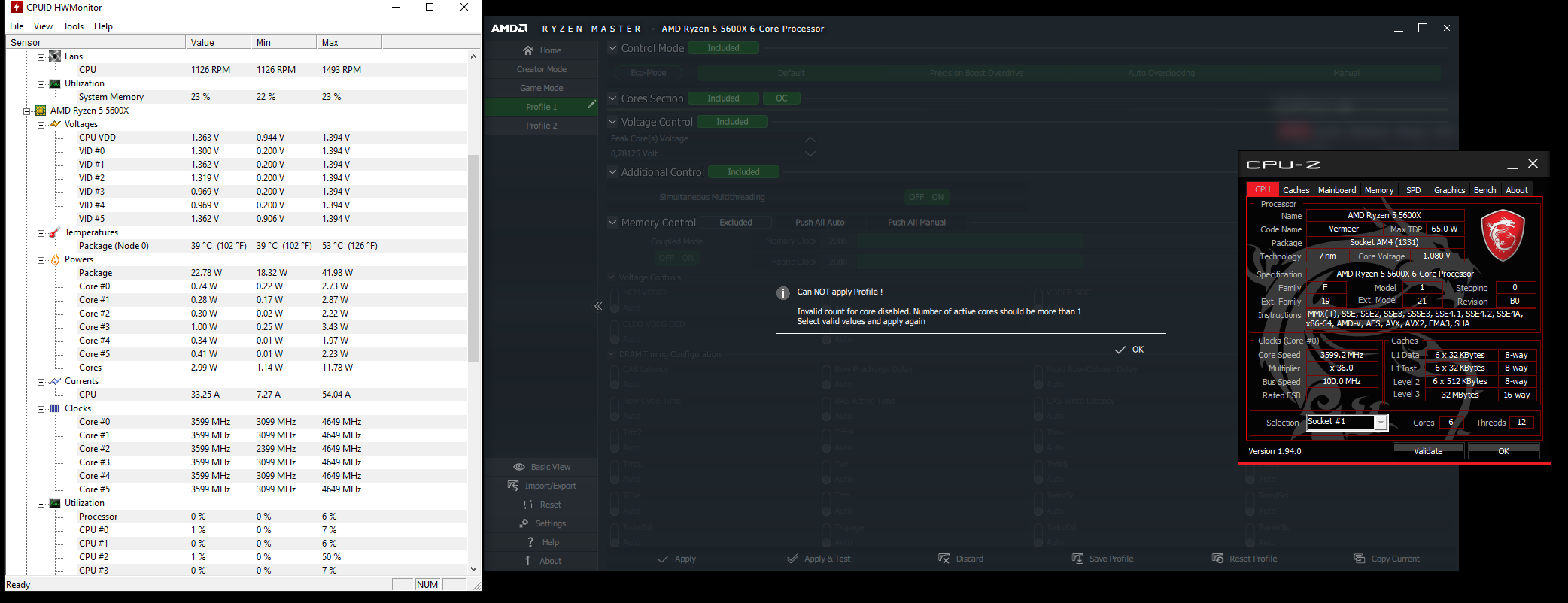Collapse the Clocks tree node in HWMonitor
The image size is (1568, 603).
click(x=41, y=408)
